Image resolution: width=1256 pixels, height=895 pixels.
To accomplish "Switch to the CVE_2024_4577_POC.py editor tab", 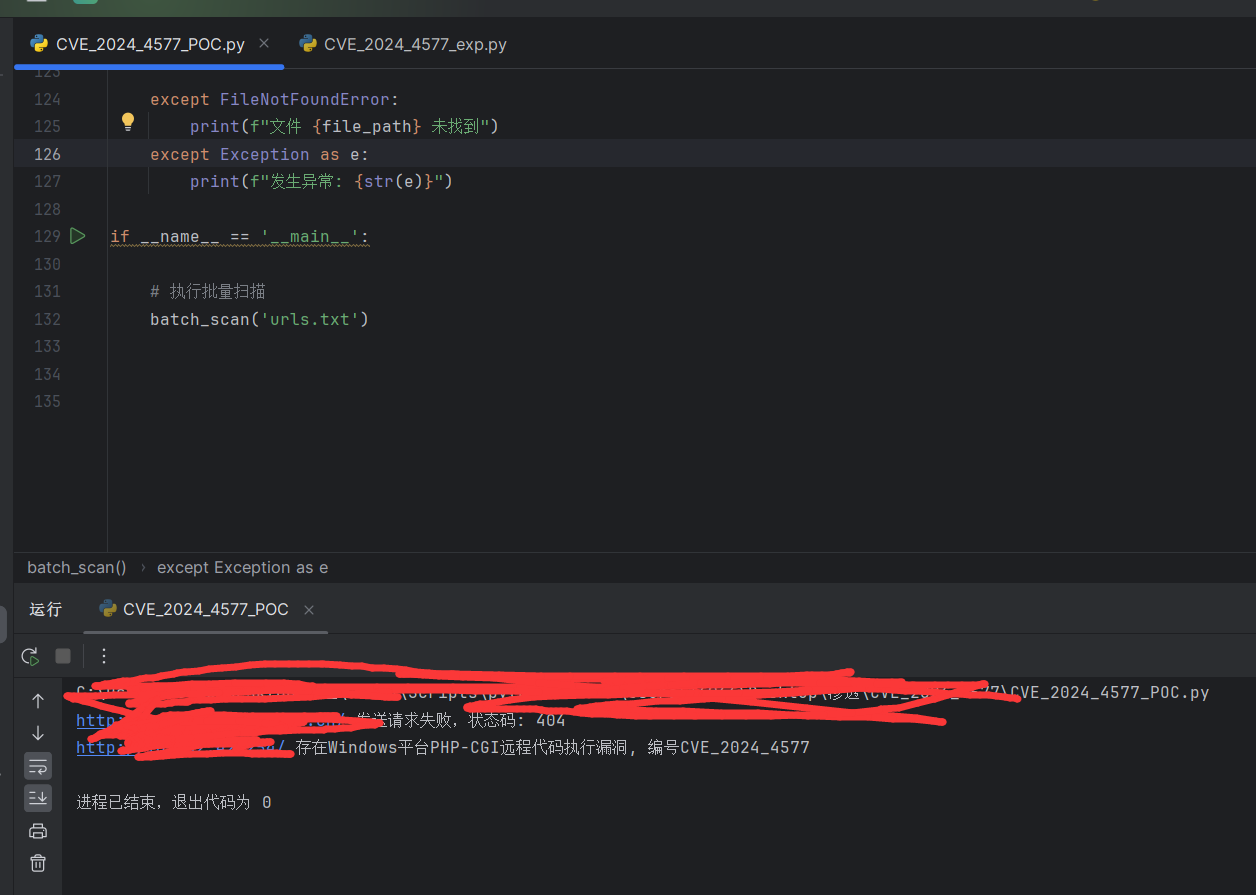I will point(150,44).
